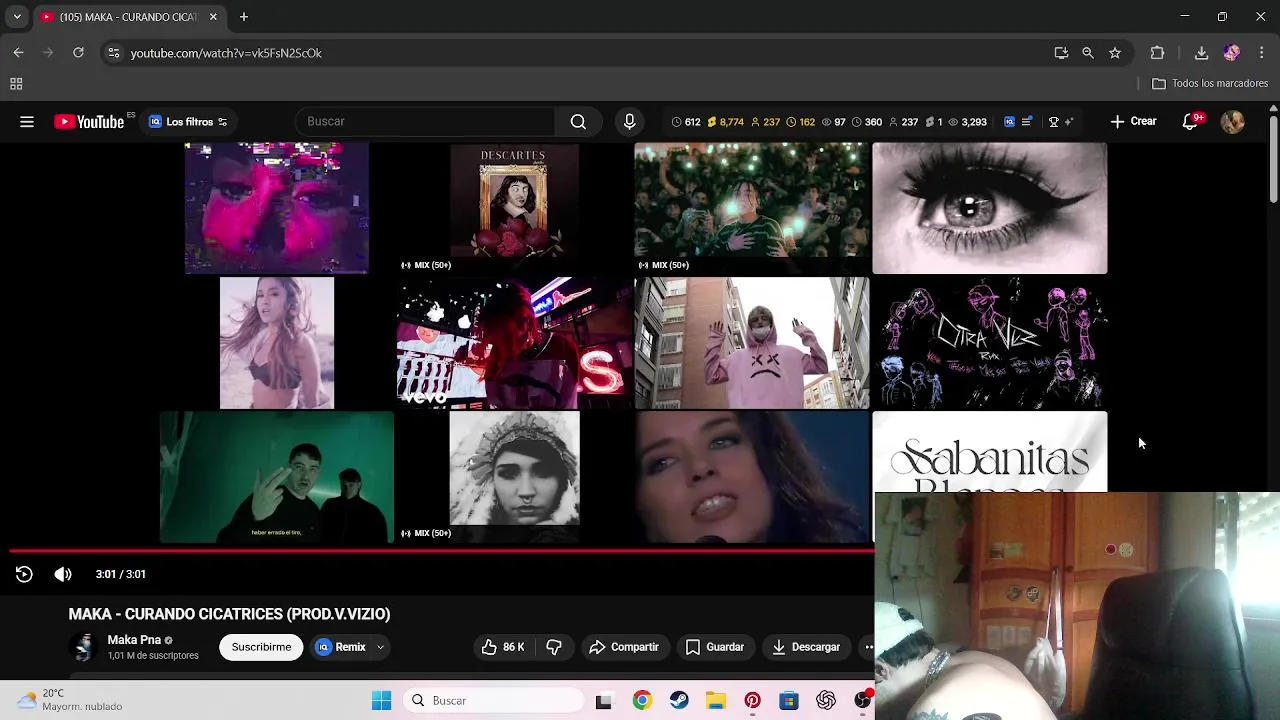The height and width of the screenshot is (720, 1280).
Task: Click the blue vidIQ logo in stats bar
Action: (1009, 122)
